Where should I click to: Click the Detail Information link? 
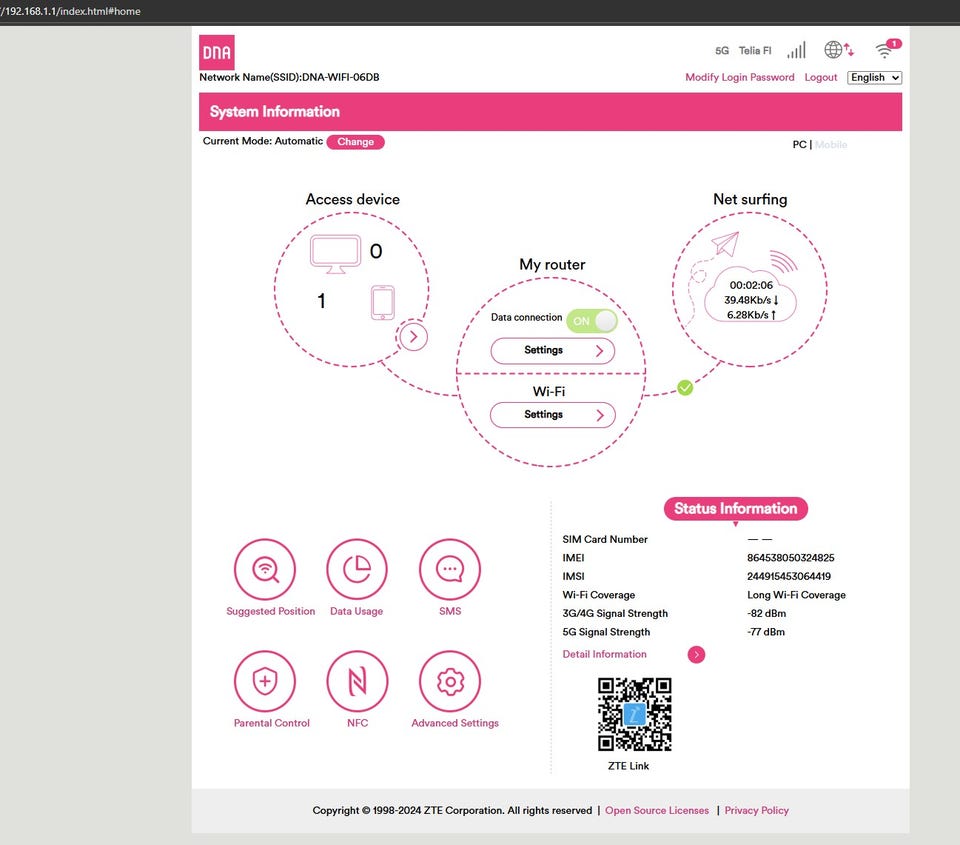[x=604, y=654]
